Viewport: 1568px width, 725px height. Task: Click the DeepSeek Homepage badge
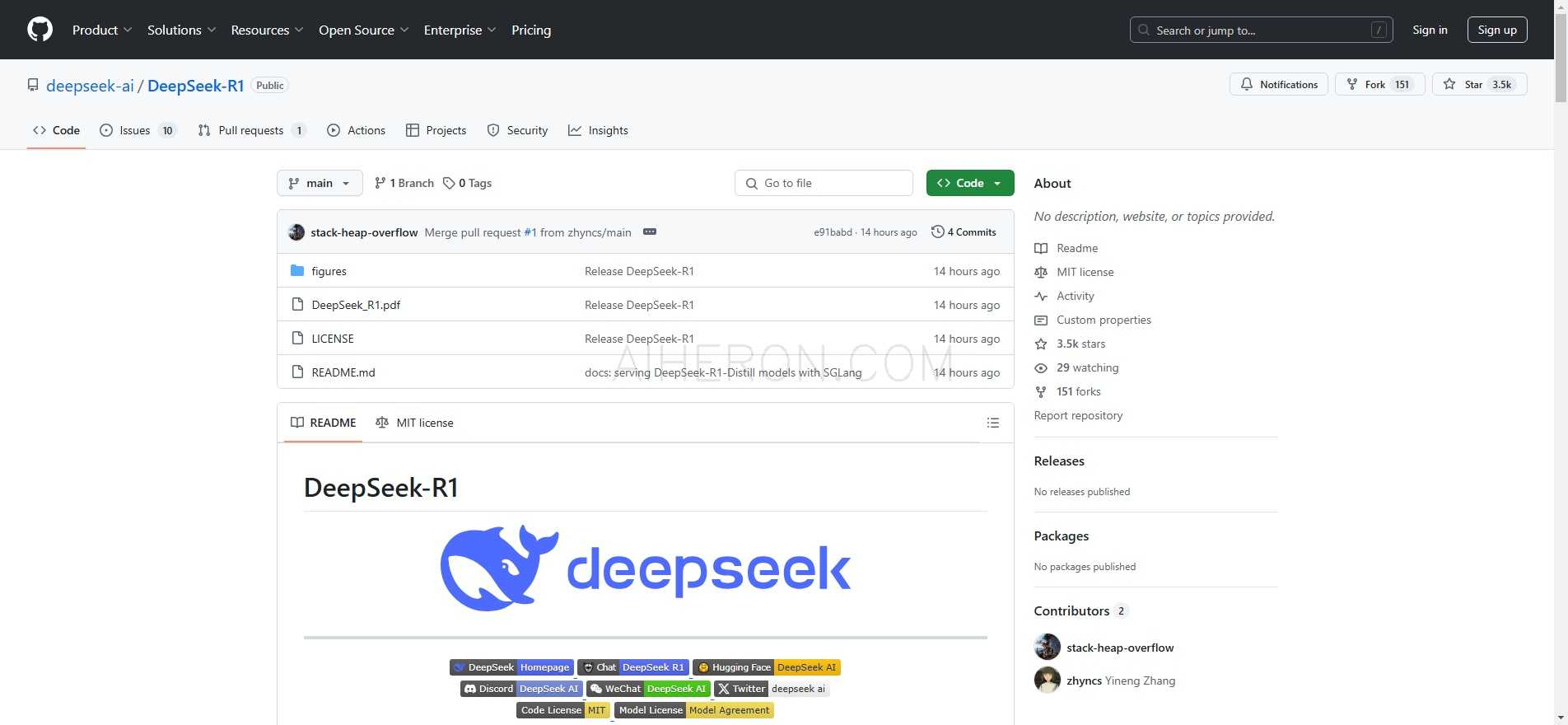(511, 667)
